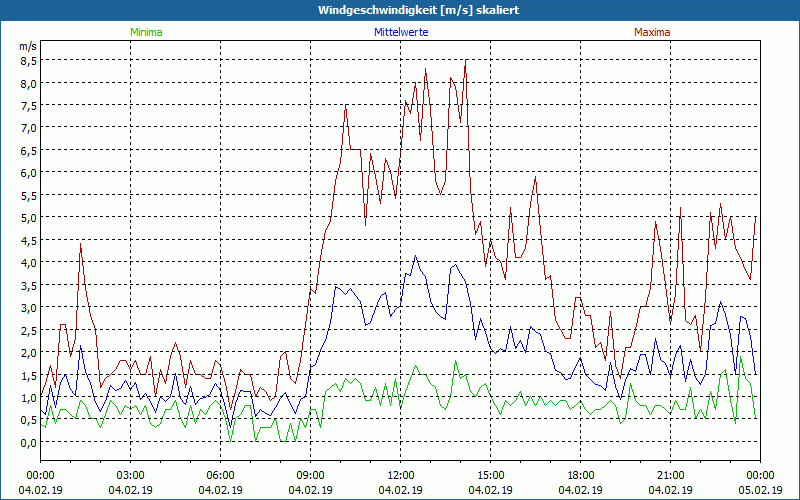
Task: Click the 7,5 y-axis value
Action: point(29,106)
